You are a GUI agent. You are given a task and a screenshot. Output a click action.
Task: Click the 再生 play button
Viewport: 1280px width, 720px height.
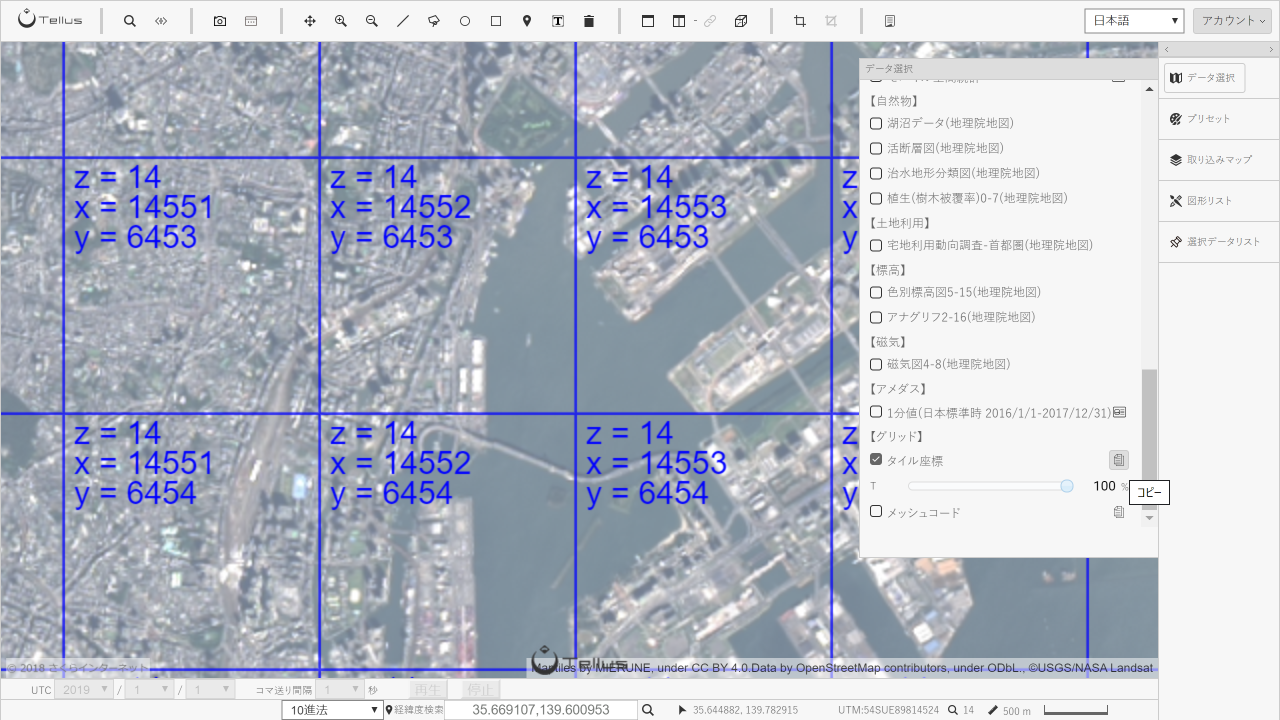coord(427,690)
